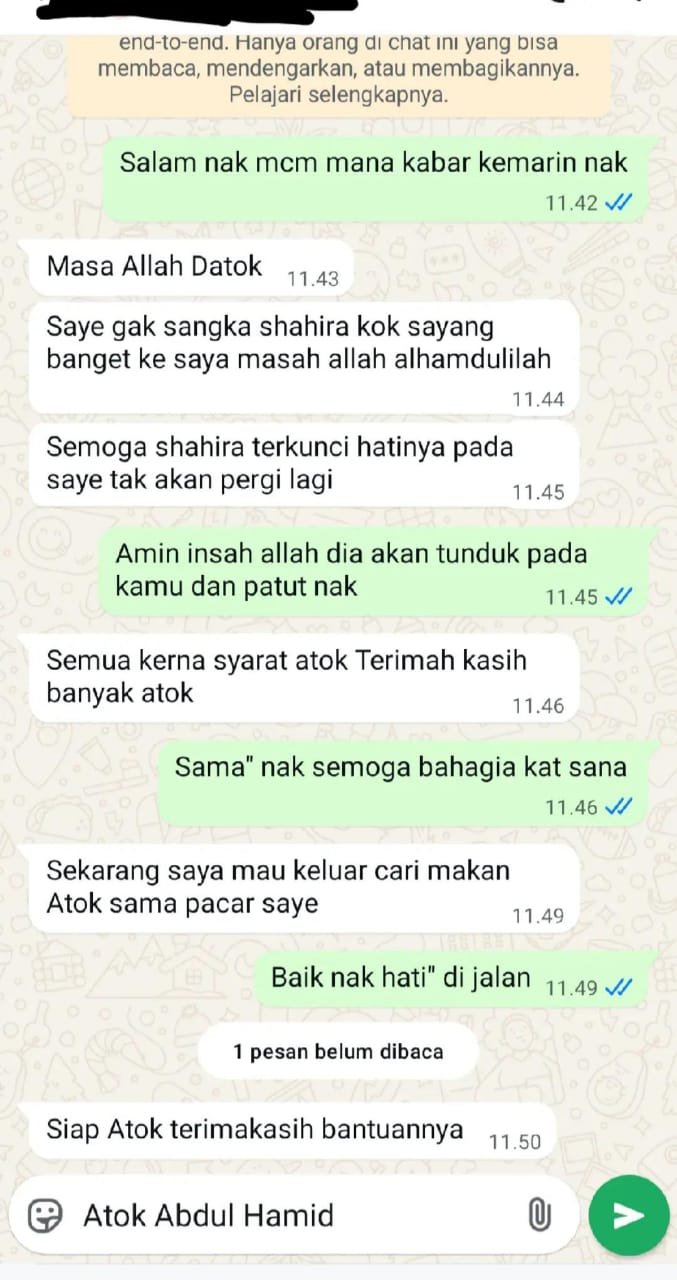
Task: Select sent message 'Sama" nak semoga bahagia'
Action: tap(407, 784)
